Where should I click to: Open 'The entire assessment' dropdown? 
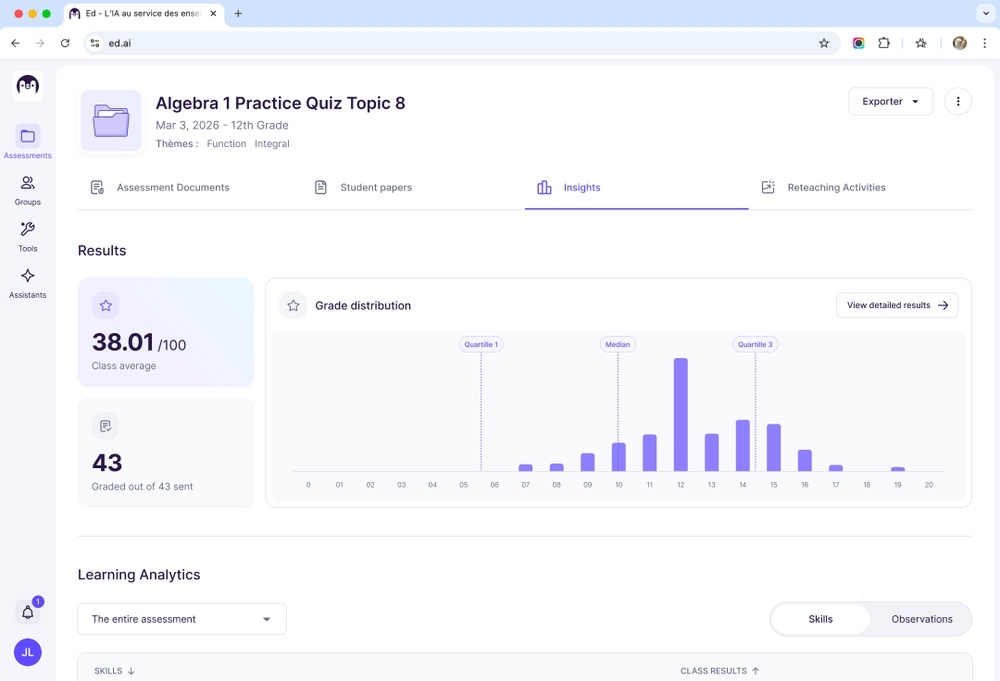click(182, 619)
